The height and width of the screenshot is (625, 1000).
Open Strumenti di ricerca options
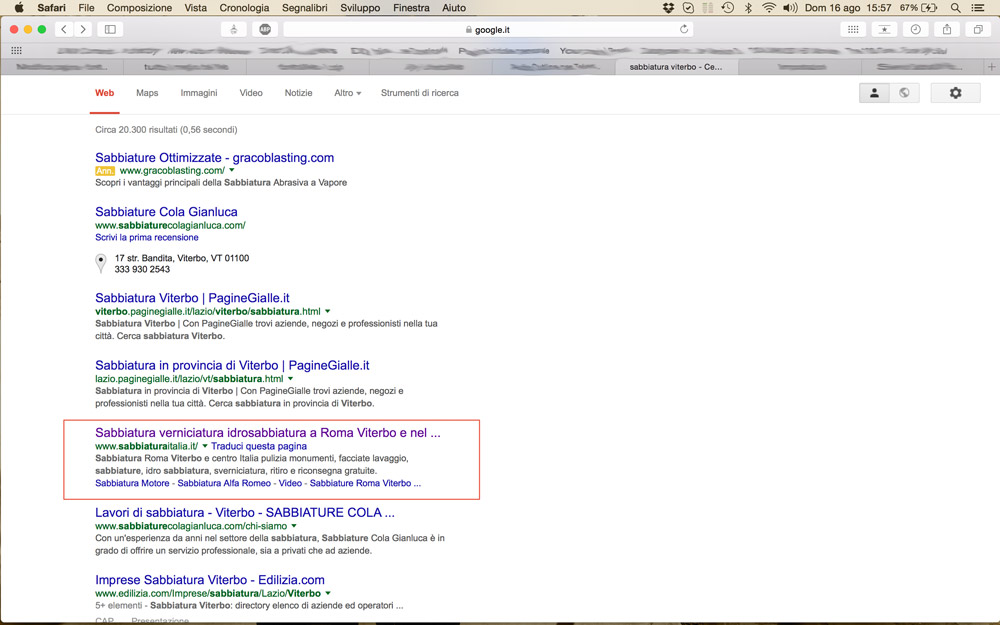[420, 93]
